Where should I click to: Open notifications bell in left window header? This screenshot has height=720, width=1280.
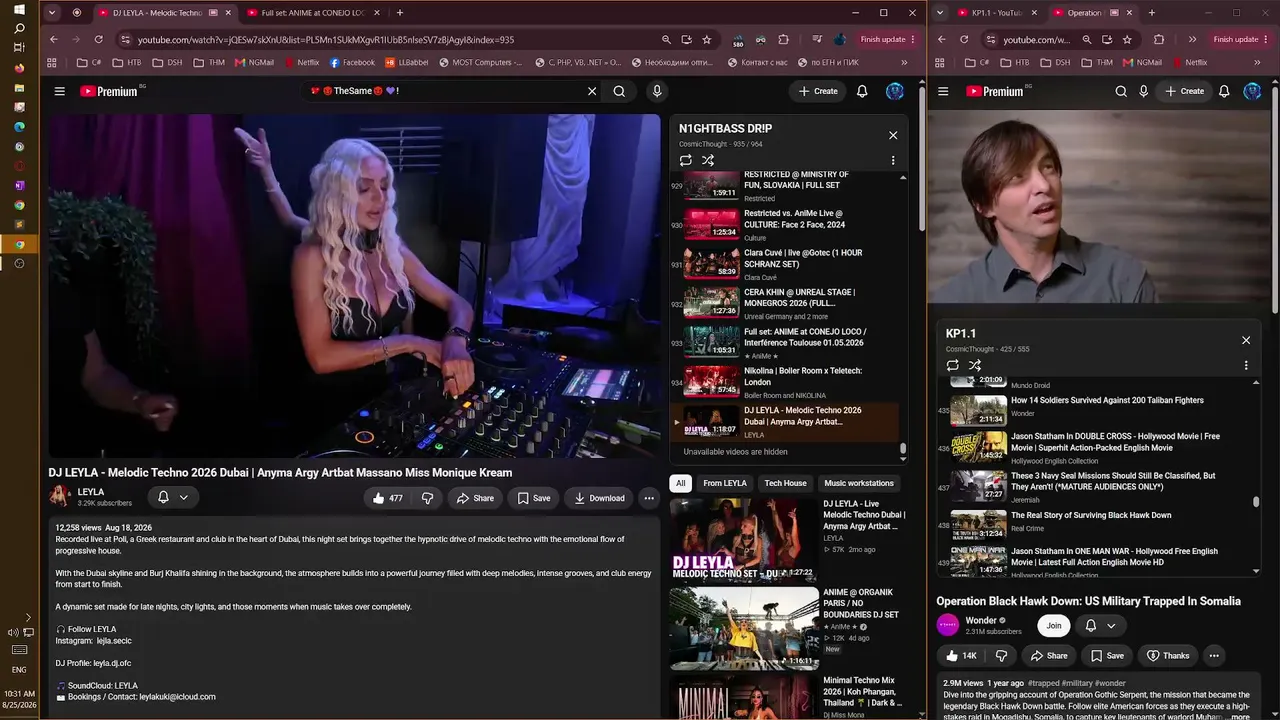coord(862,91)
